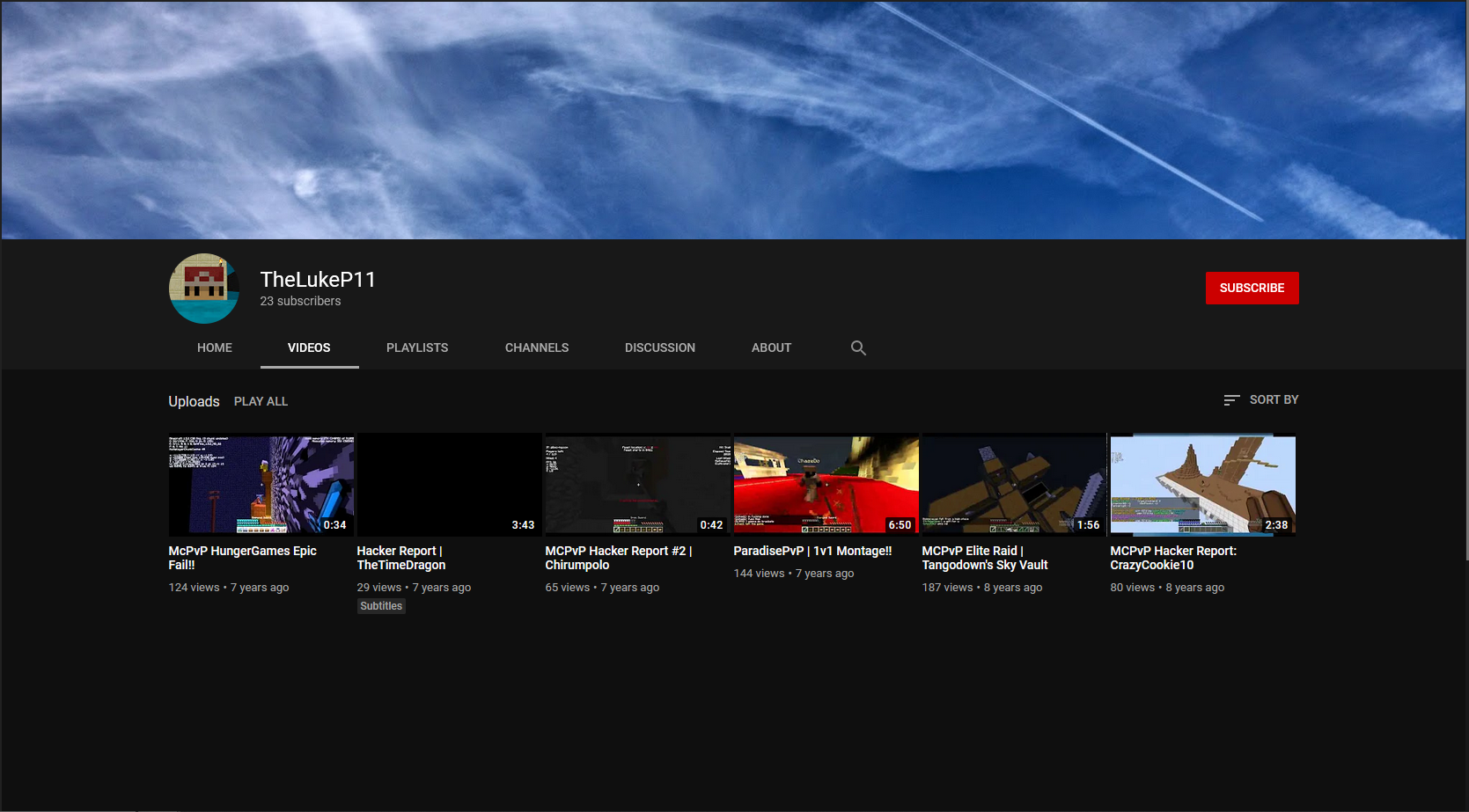Click the page vertical scrollbar
Viewport: 1469px width, 812px height.
[x=1465, y=280]
